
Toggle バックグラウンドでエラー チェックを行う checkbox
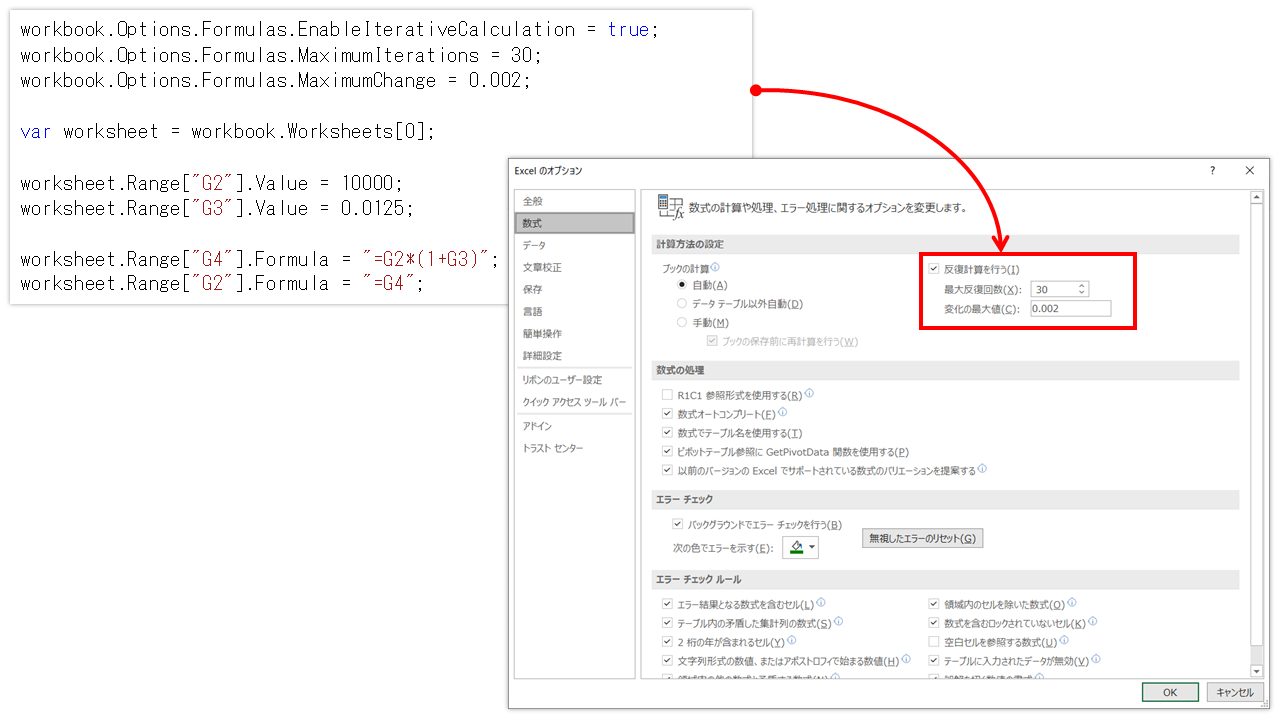tap(677, 524)
